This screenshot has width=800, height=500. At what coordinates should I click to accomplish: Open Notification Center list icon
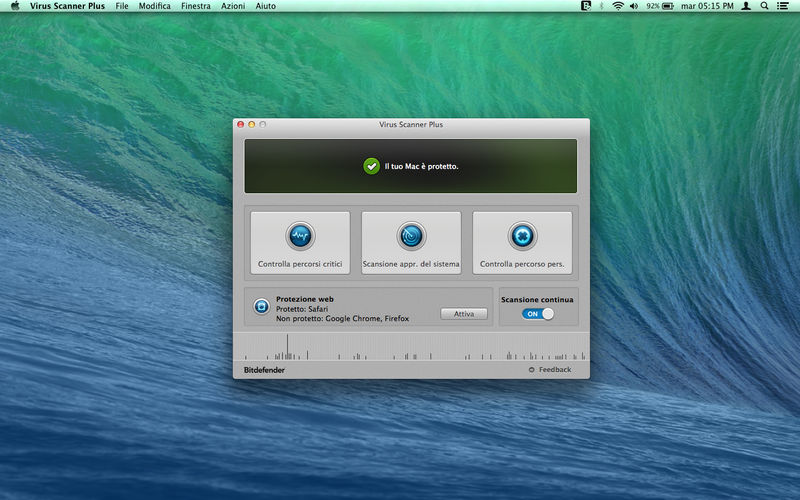click(x=782, y=6)
